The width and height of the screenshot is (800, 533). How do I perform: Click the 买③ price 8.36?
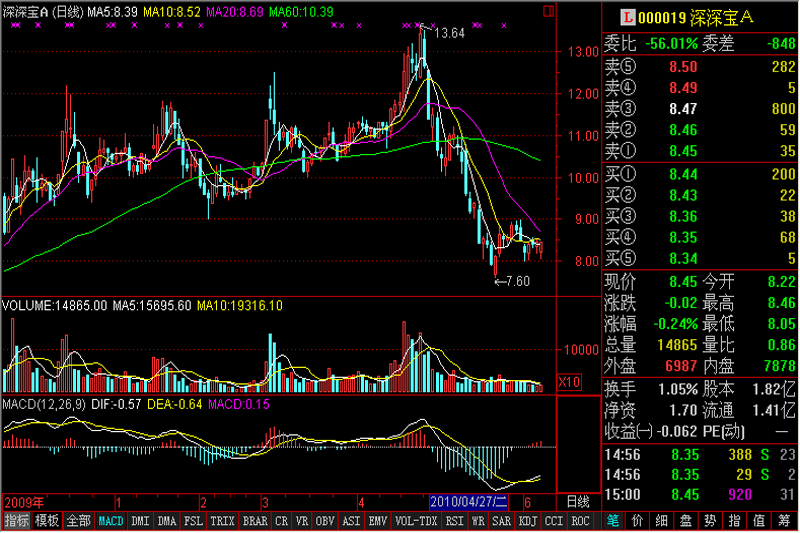tap(683, 217)
